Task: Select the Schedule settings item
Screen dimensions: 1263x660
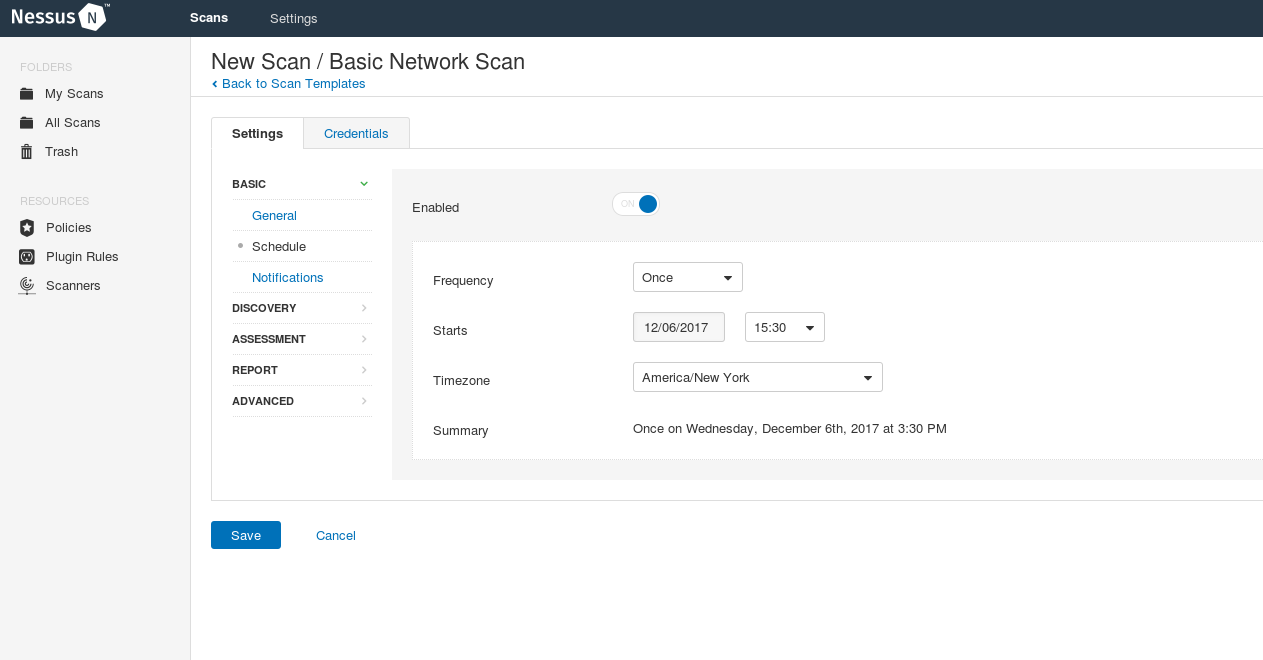Action: click(x=279, y=247)
